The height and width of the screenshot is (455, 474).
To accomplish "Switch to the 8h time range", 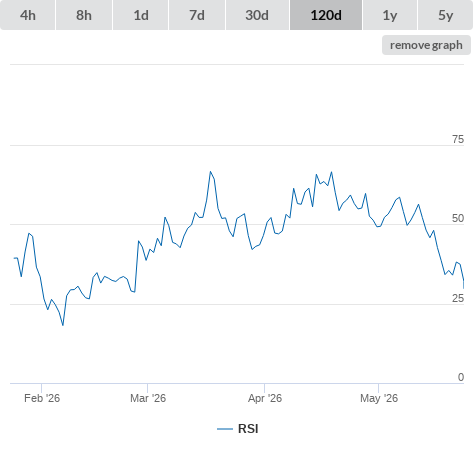I will (84, 15).
